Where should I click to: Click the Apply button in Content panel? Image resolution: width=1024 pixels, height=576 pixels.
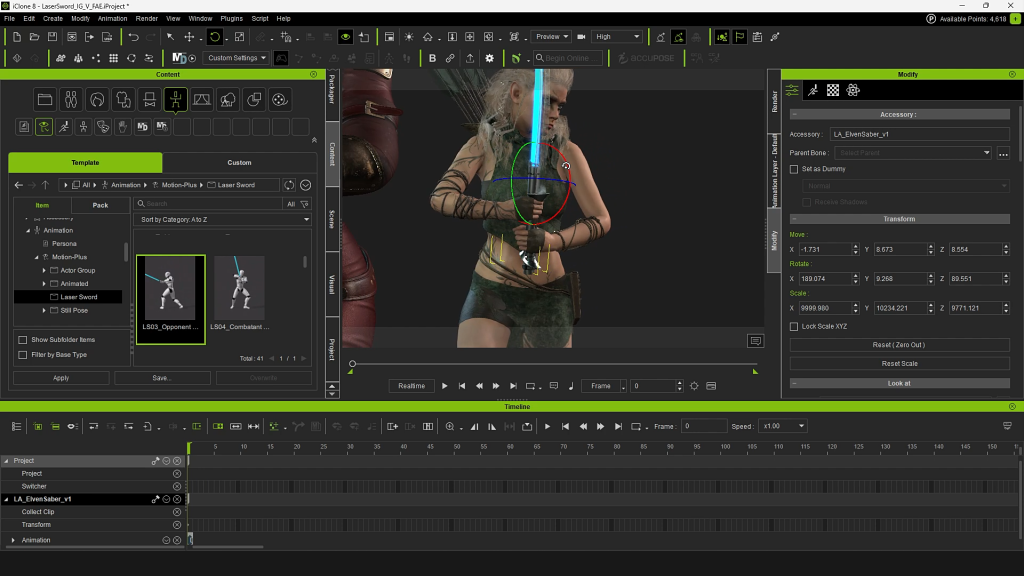click(x=61, y=378)
